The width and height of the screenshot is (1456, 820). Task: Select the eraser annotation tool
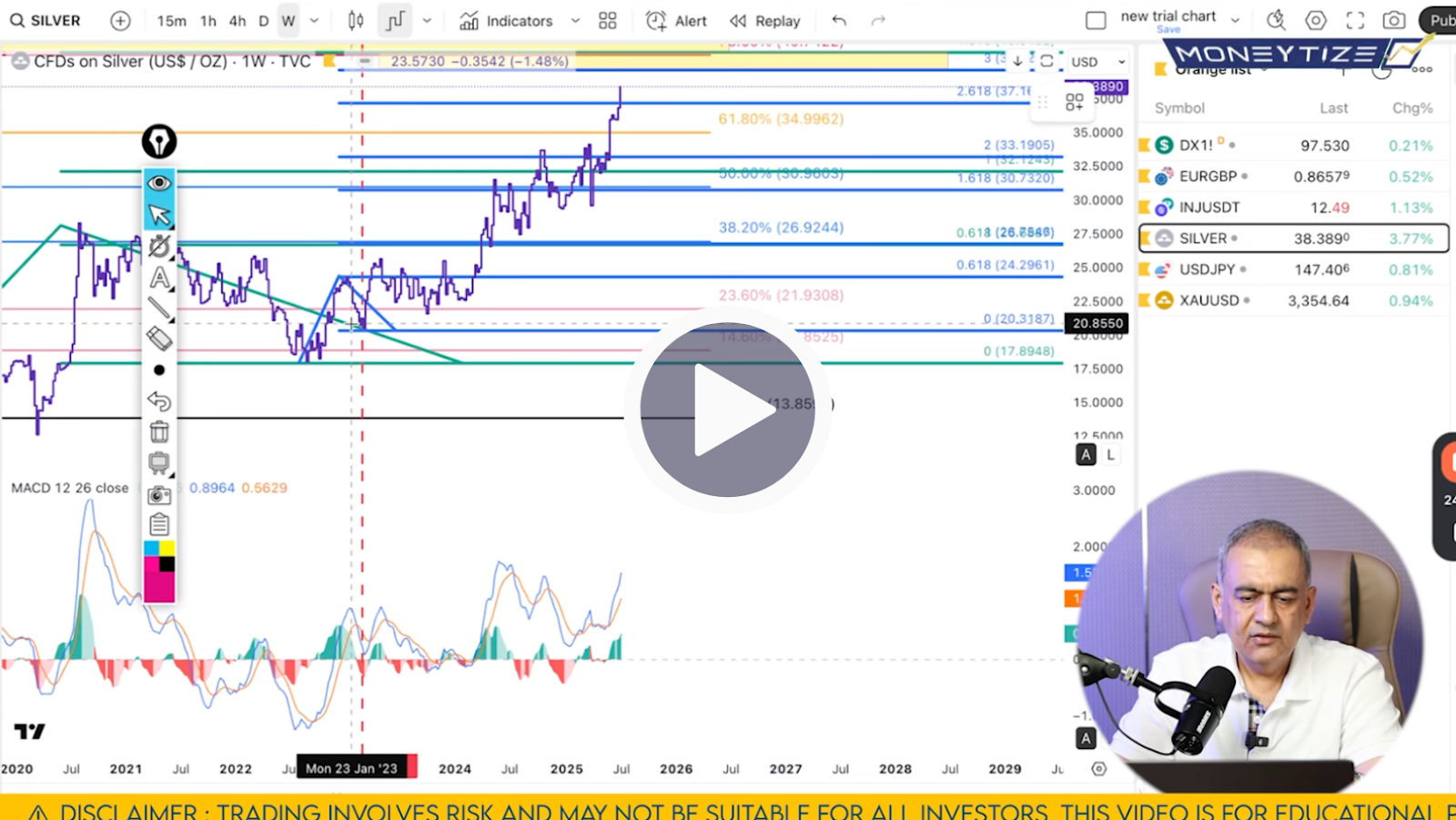click(x=159, y=339)
